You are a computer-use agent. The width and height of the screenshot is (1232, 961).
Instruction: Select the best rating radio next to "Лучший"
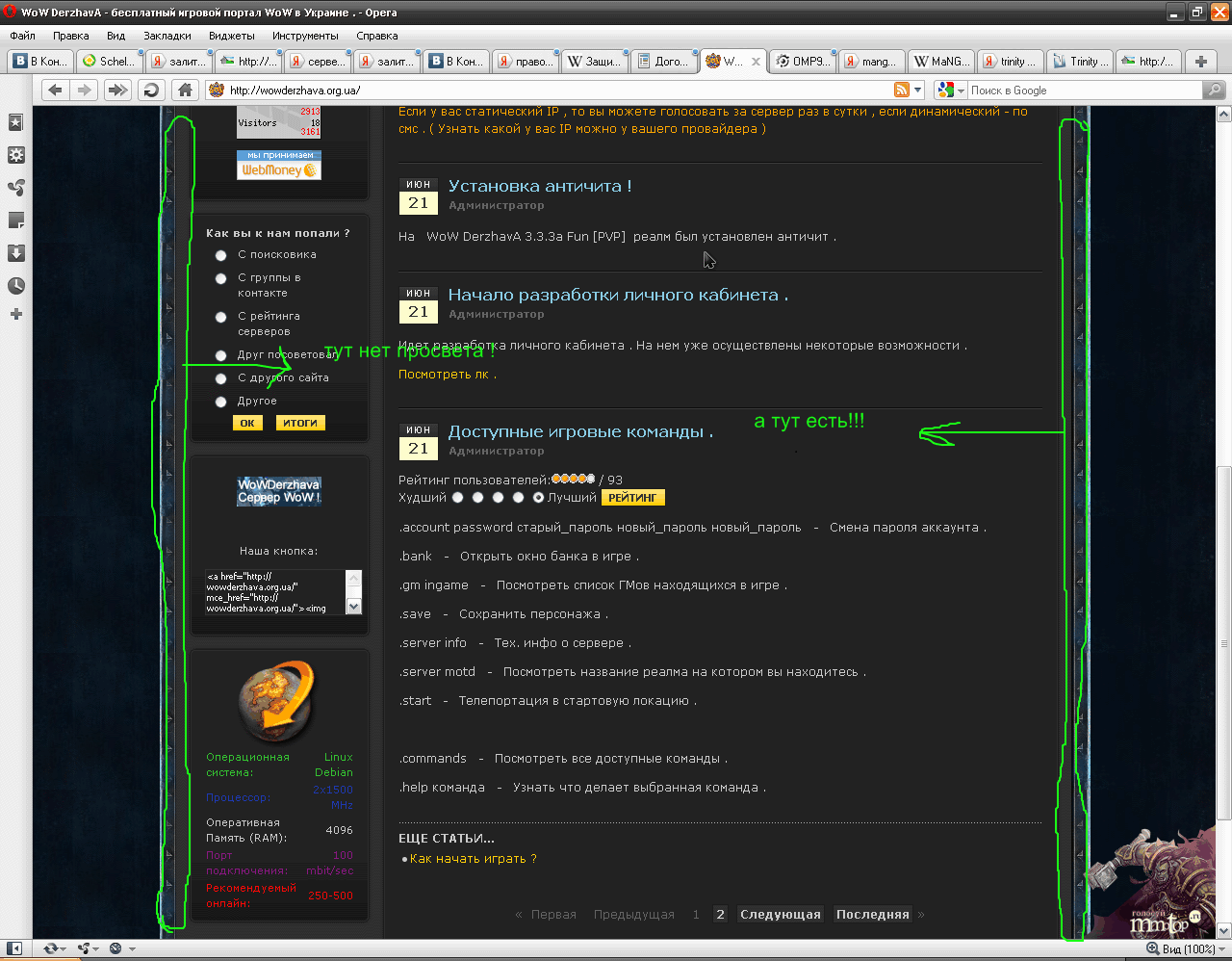click(x=538, y=498)
